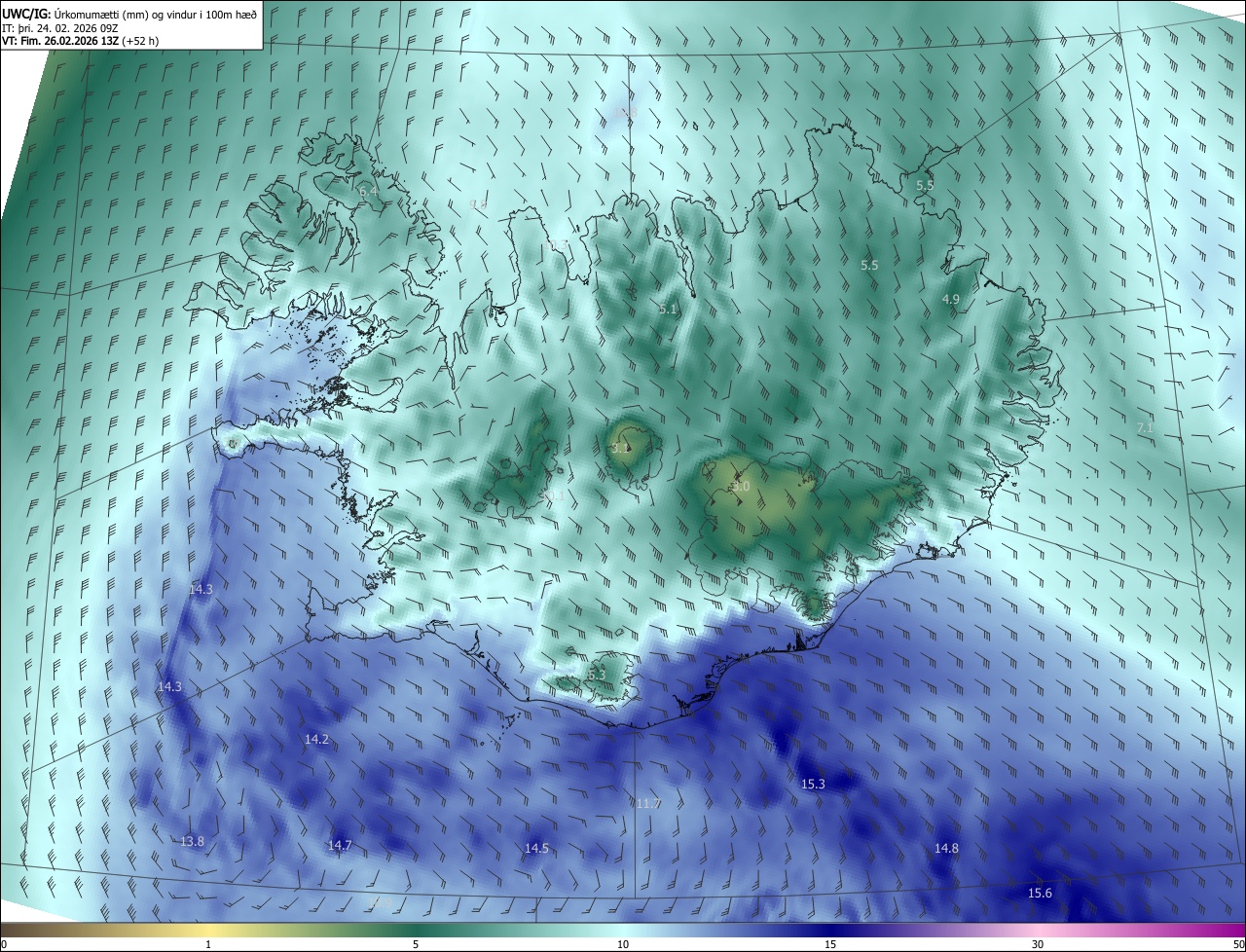Click the legend tick label 50

tap(1238, 944)
